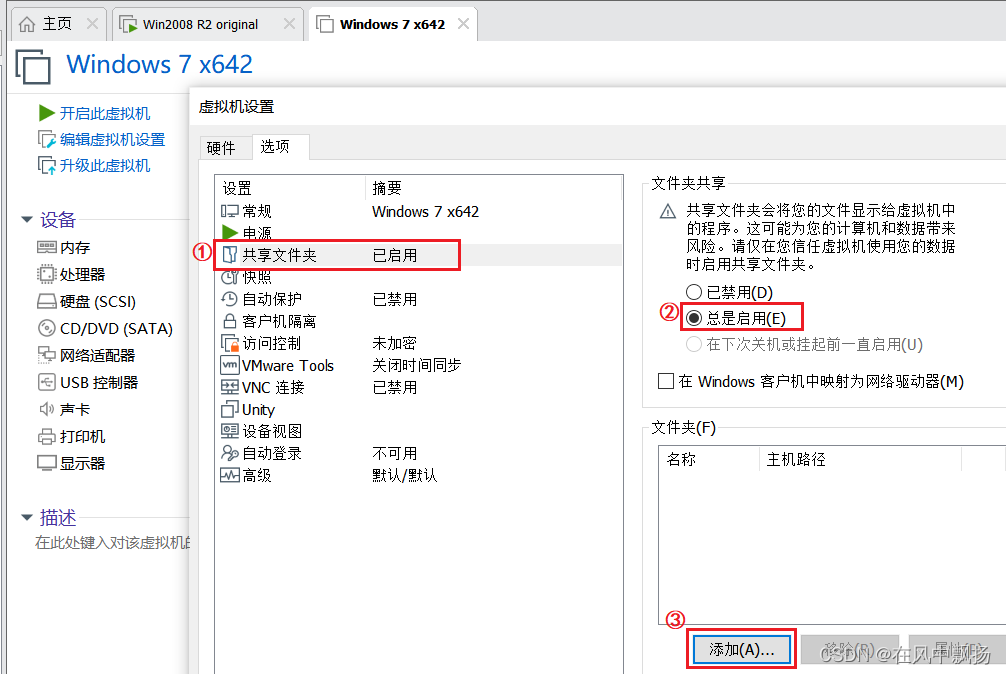Click the monitor icon for 显示器
The height and width of the screenshot is (674, 1006).
pos(46,463)
